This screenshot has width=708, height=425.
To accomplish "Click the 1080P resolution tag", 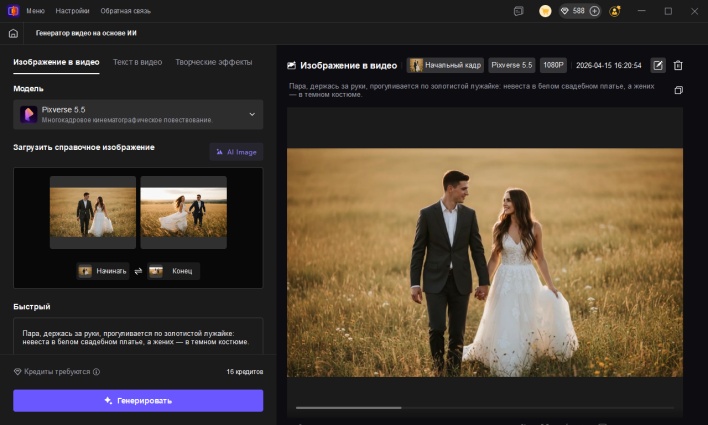I will pyautogui.click(x=553, y=65).
